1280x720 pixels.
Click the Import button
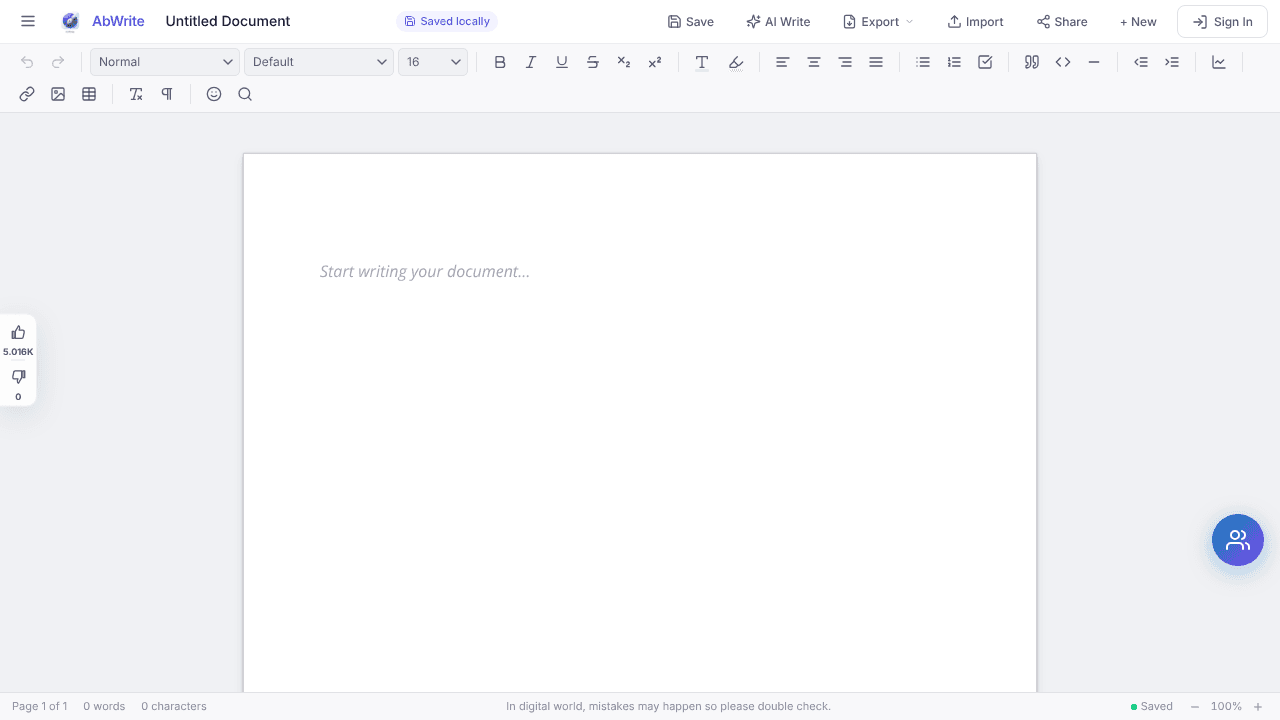tap(975, 21)
